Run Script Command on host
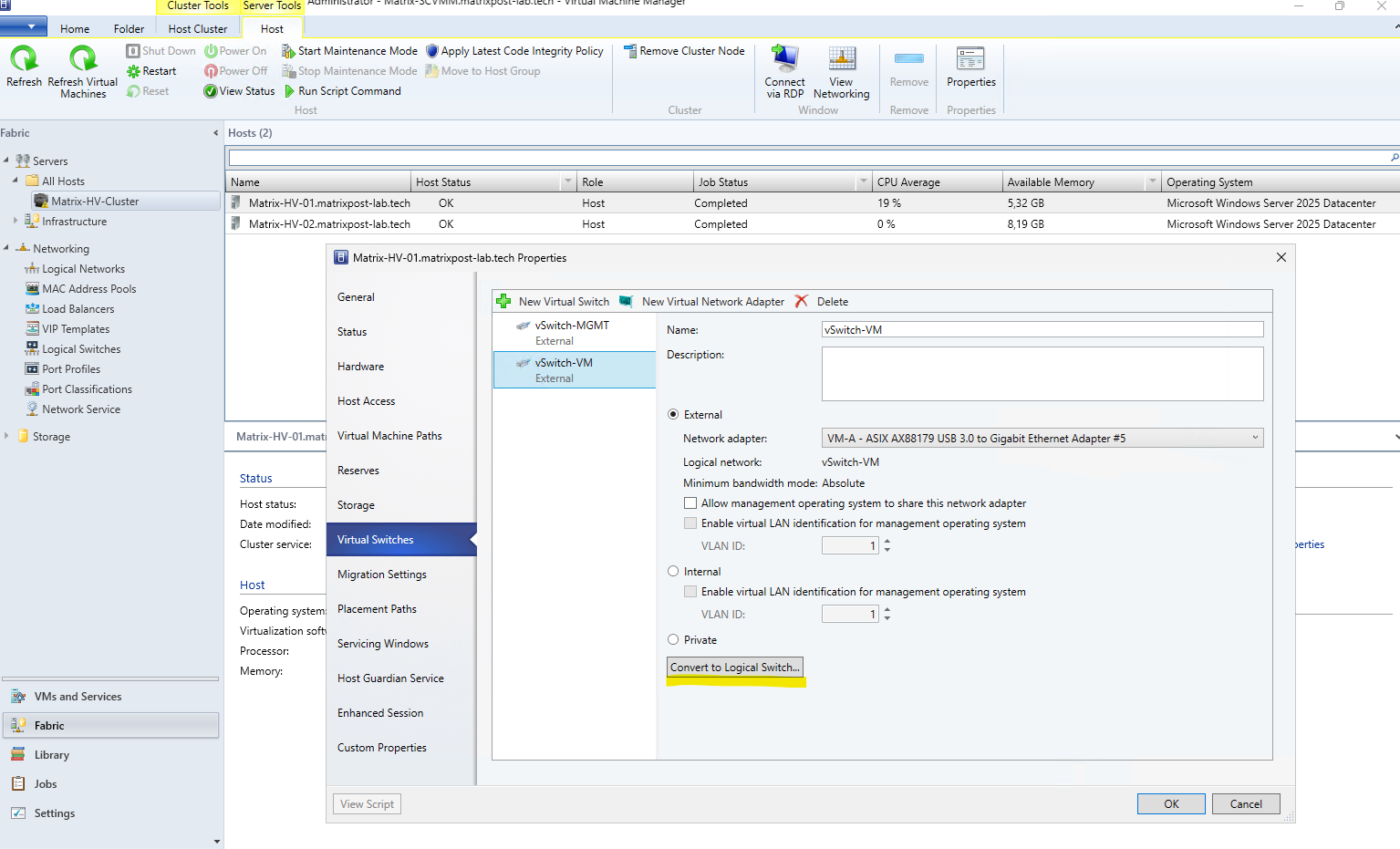Viewport: 1400px width, 849px height. click(x=343, y=91)
